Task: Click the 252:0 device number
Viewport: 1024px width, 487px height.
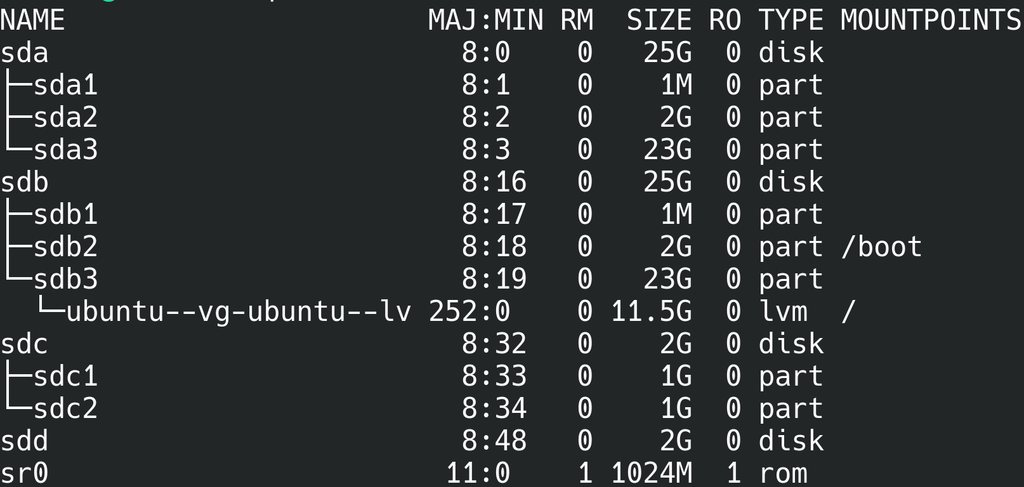Action: pos(469,311)
